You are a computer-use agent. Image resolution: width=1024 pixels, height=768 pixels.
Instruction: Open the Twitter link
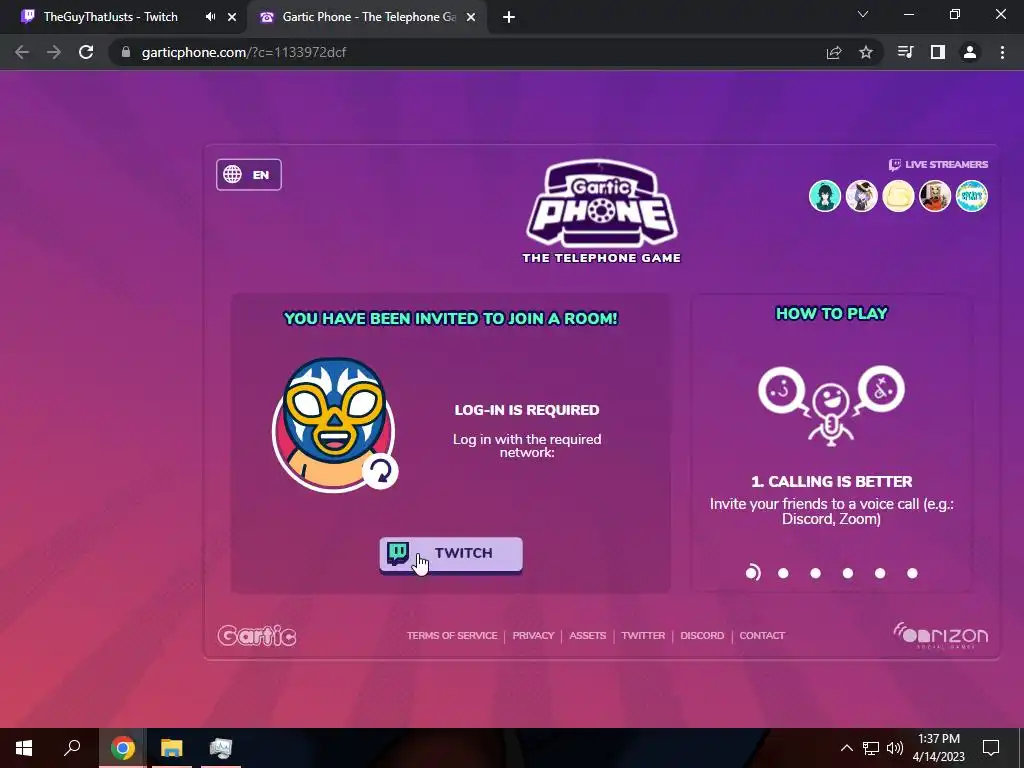click(x=643, y=635)
